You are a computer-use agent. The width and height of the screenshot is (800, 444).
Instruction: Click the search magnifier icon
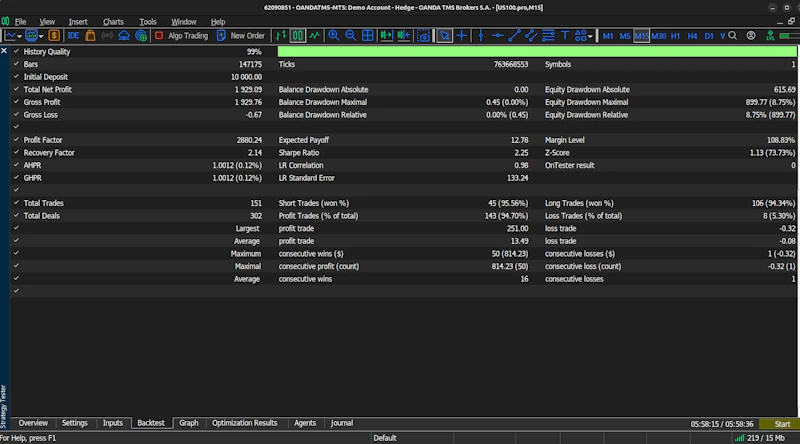tap(733, 36)
